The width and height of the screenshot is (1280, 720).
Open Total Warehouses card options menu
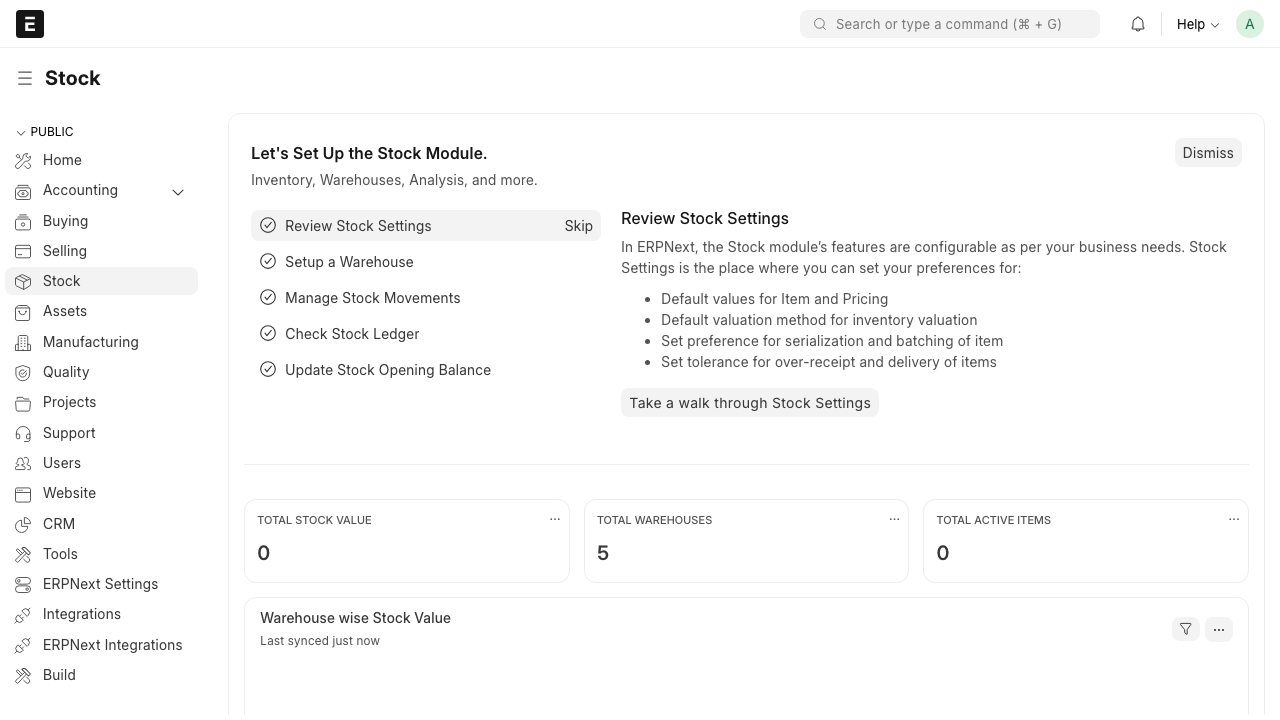[x=895, y=519]
